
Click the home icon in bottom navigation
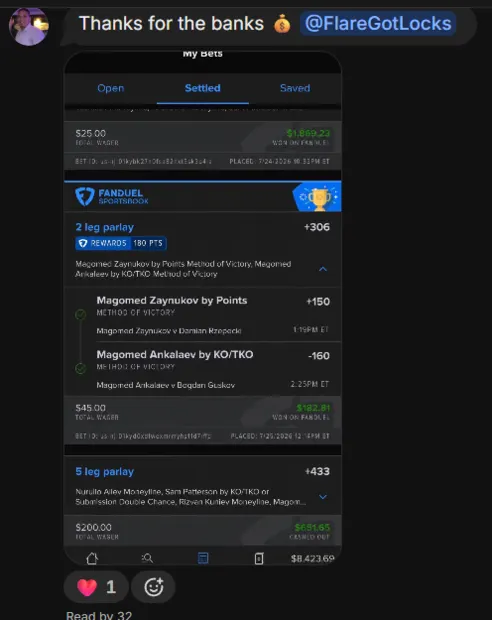click(x=92, y=558)
